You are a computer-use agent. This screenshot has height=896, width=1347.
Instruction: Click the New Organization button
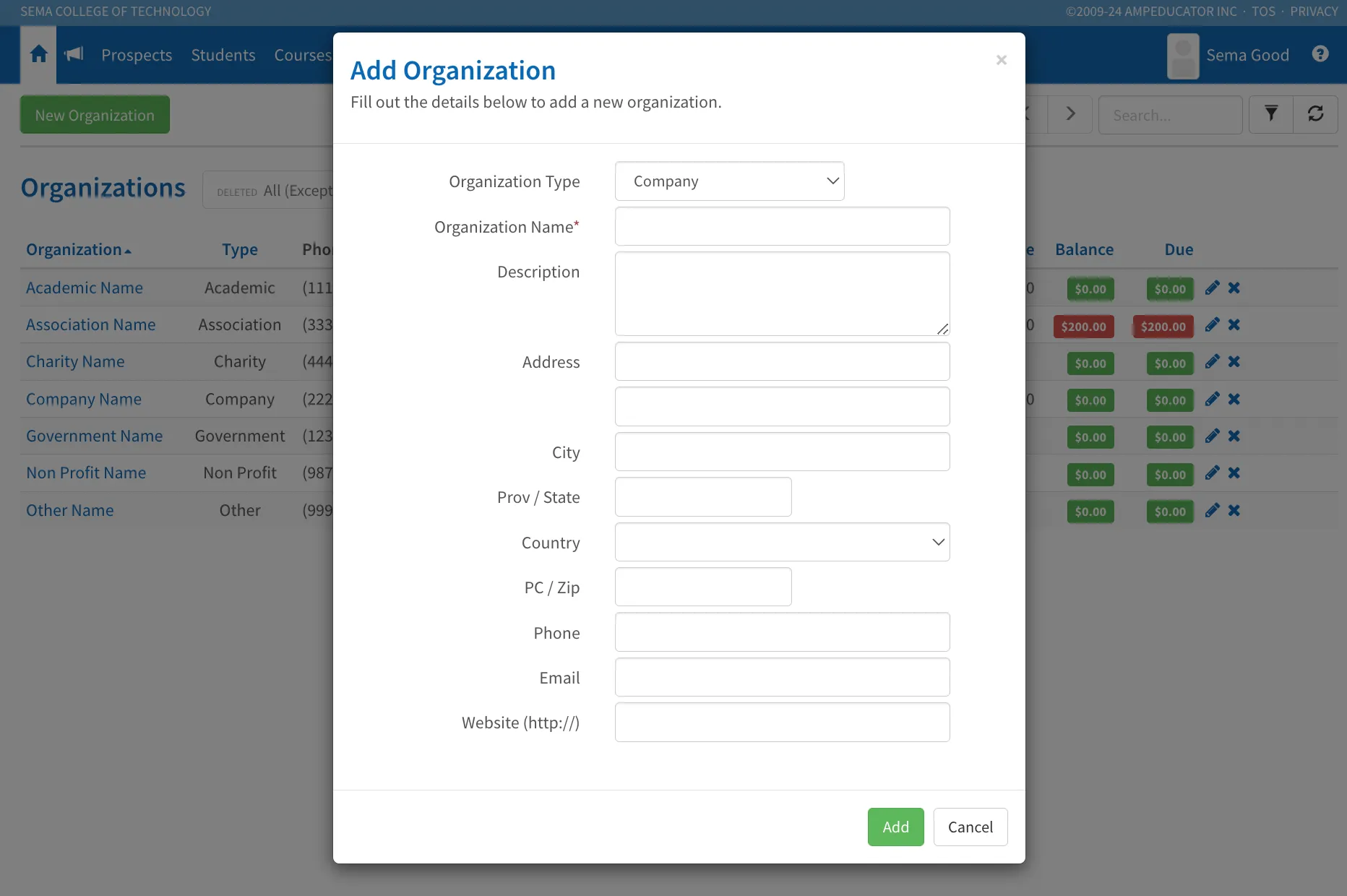point(95,115)
